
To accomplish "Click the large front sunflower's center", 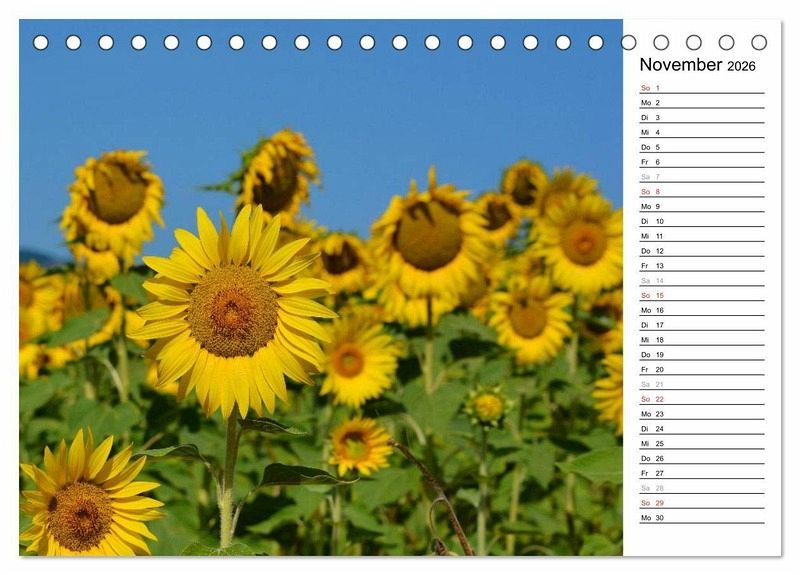I will click(x=232, y=311).
